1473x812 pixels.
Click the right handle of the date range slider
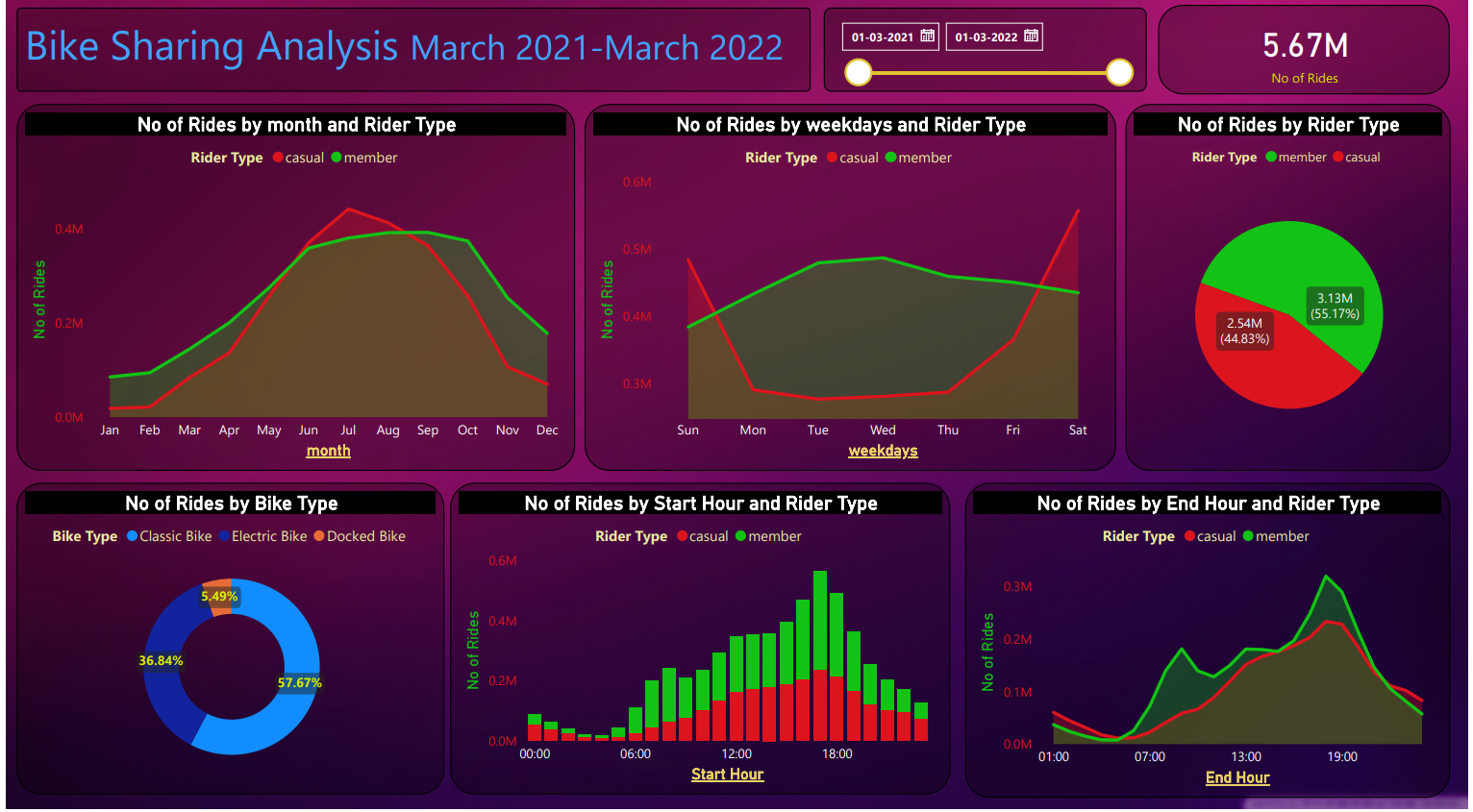tap(1119, 72)
